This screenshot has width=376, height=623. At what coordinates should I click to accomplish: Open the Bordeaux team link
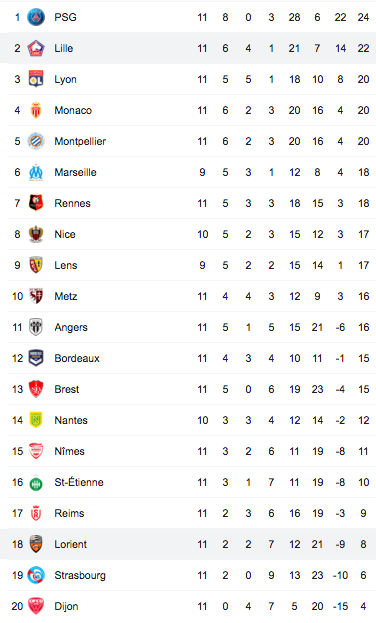coord(77,358)
